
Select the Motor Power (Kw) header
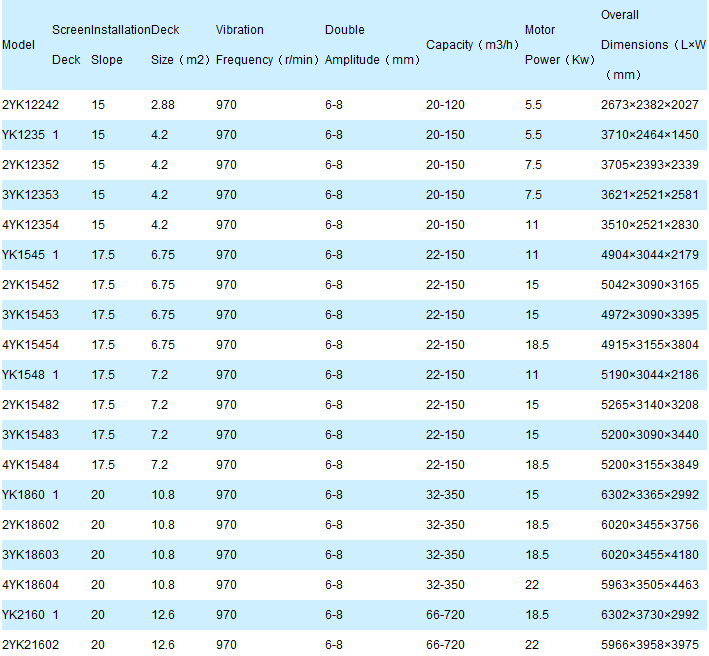(x=559, y=45)
